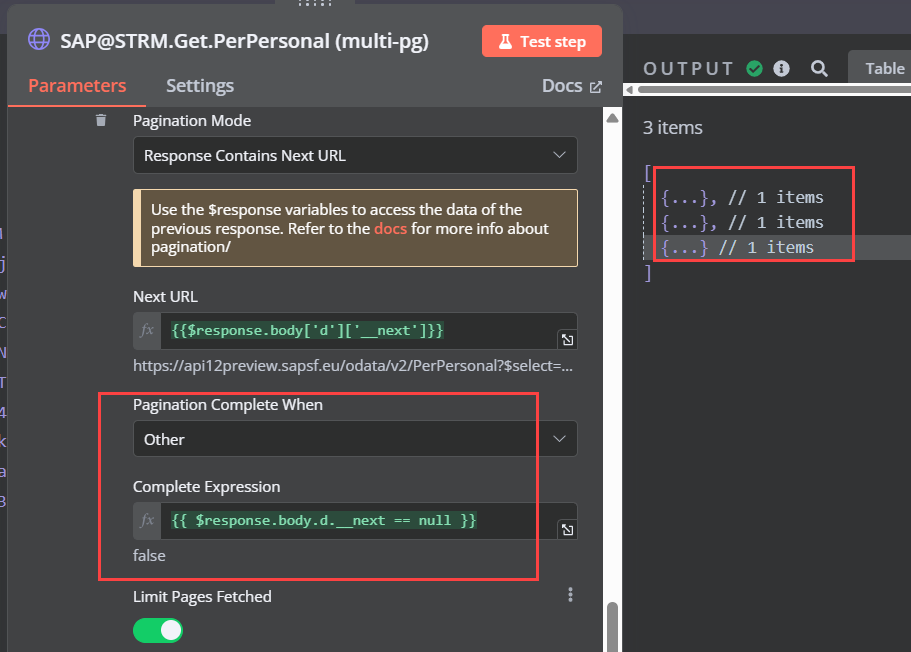
Task: Run the step with Test step button
Action: pyautogui.click(x=541, y=42)
